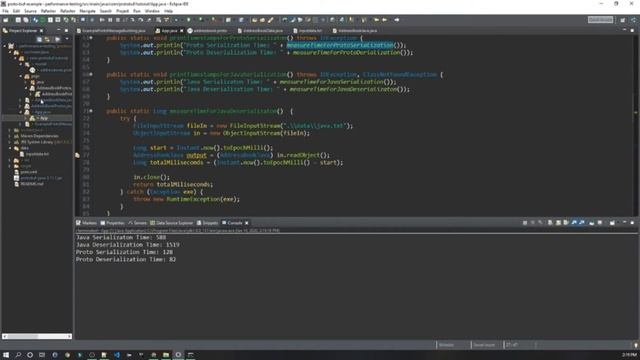Click Clear Console icon in Console toolbar
640x360 pixels.
click(x=550, y=223)
